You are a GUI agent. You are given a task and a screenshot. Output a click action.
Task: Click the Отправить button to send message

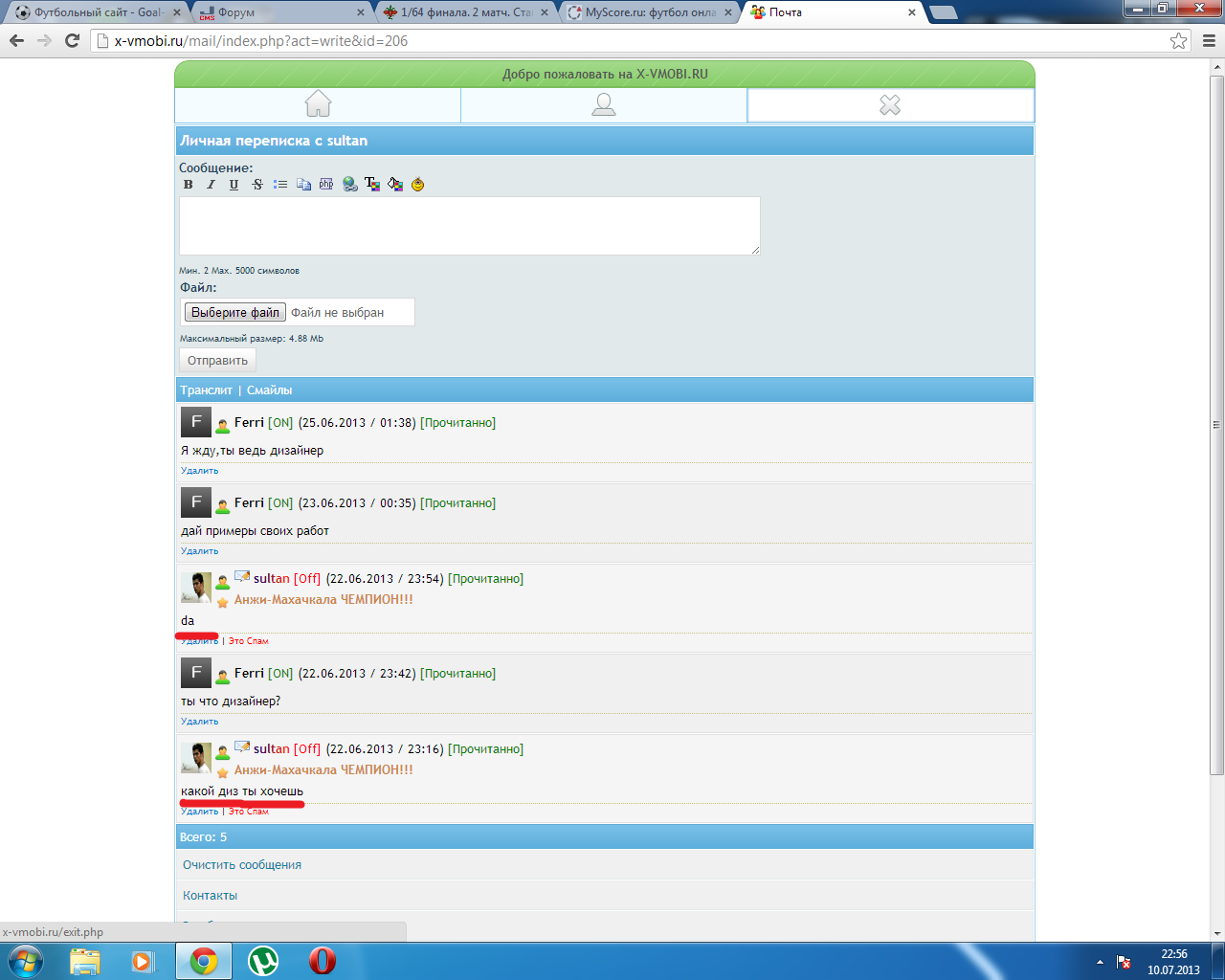pyautogui.click(x=217, y=361)
